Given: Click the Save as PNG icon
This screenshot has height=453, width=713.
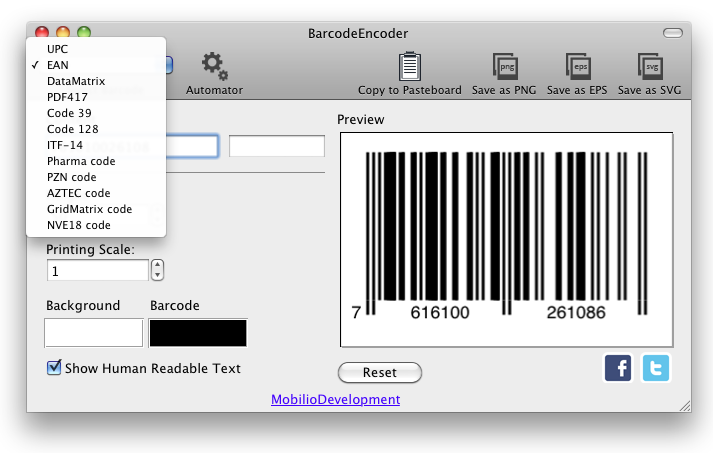Looking at the screenshot, I should (x=505, y=66).
